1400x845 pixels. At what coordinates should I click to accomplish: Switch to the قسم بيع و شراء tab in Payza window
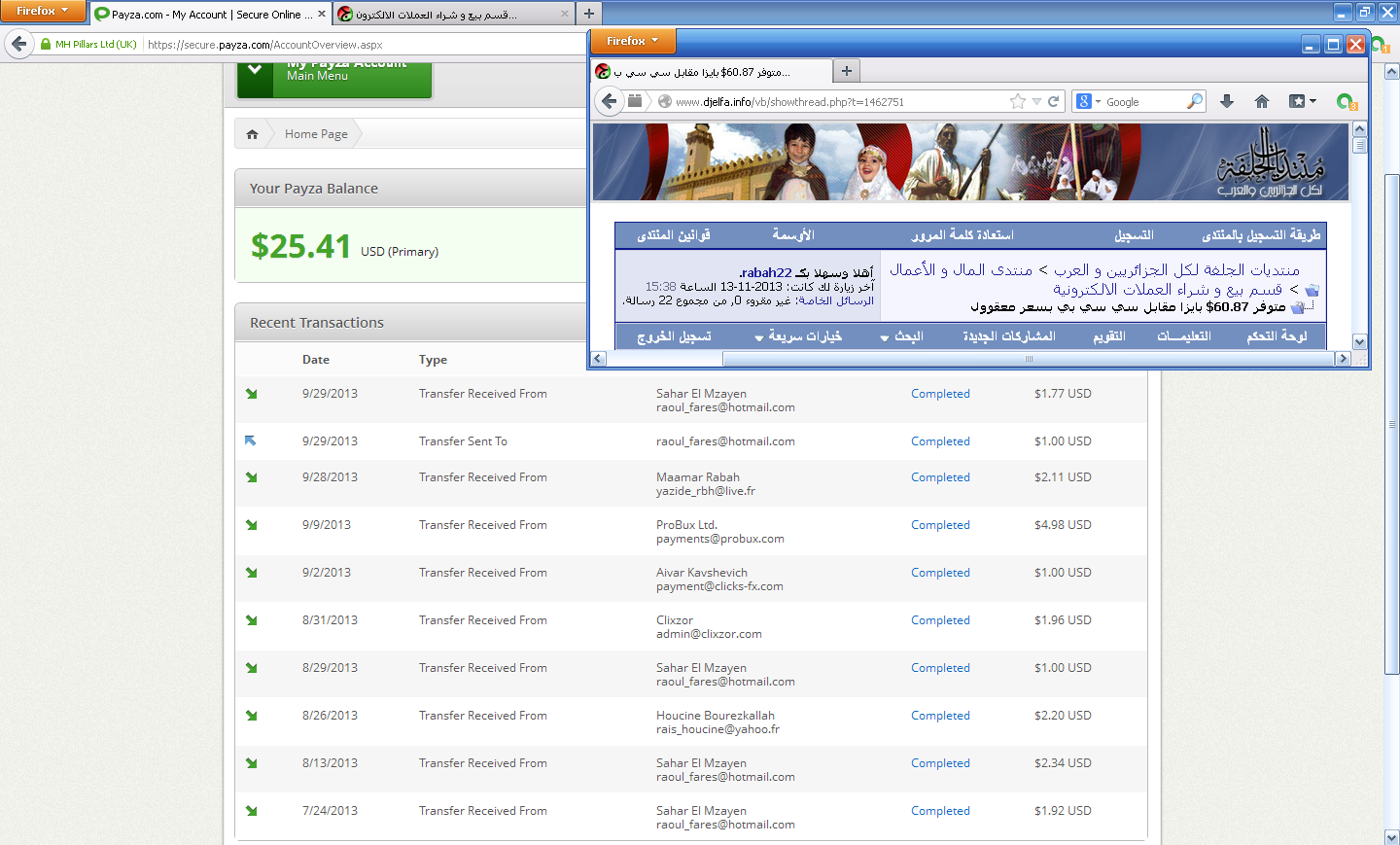point(454,15)
